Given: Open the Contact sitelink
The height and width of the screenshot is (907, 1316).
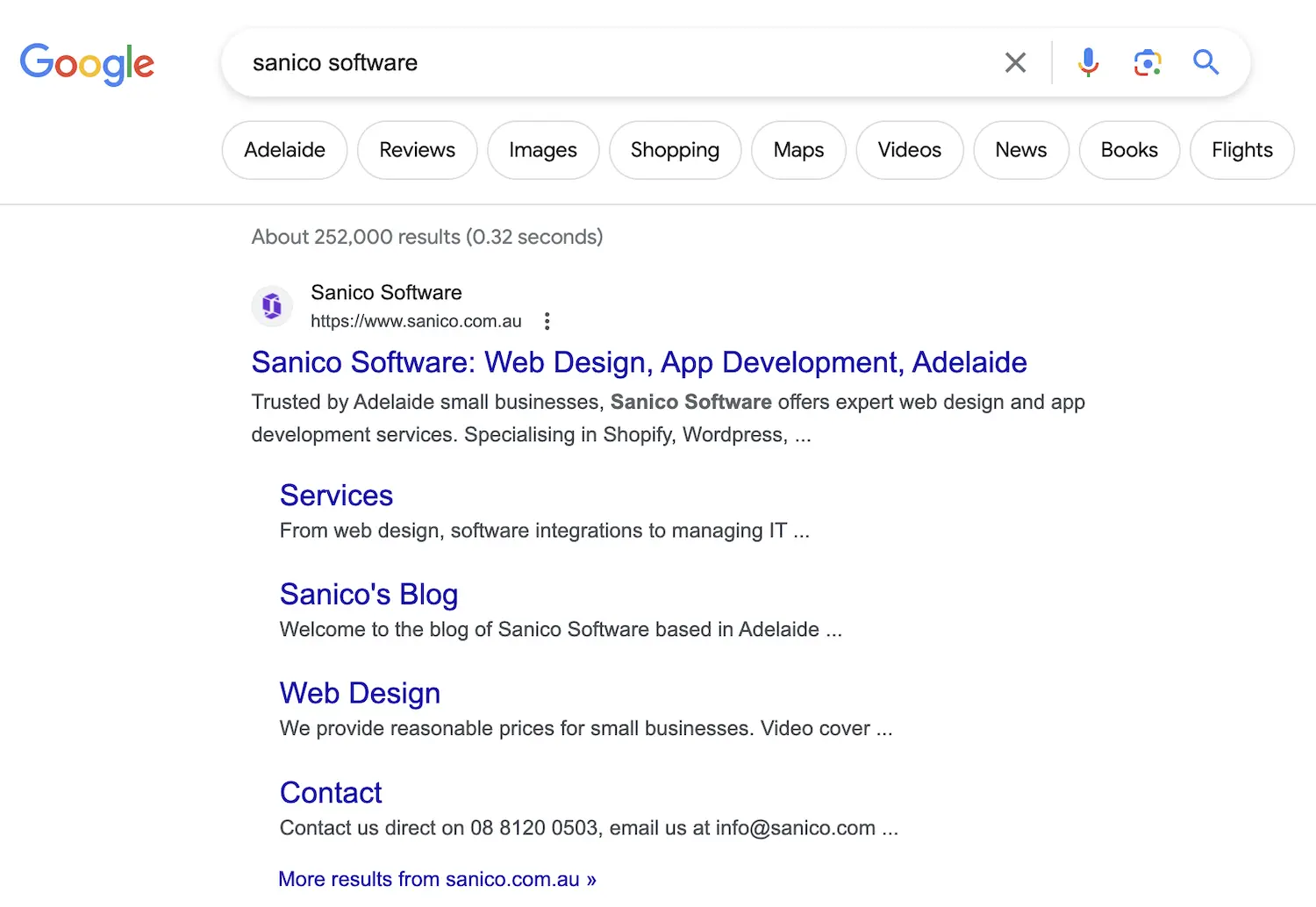Looking at the screenshot, I should click(331, 793).
